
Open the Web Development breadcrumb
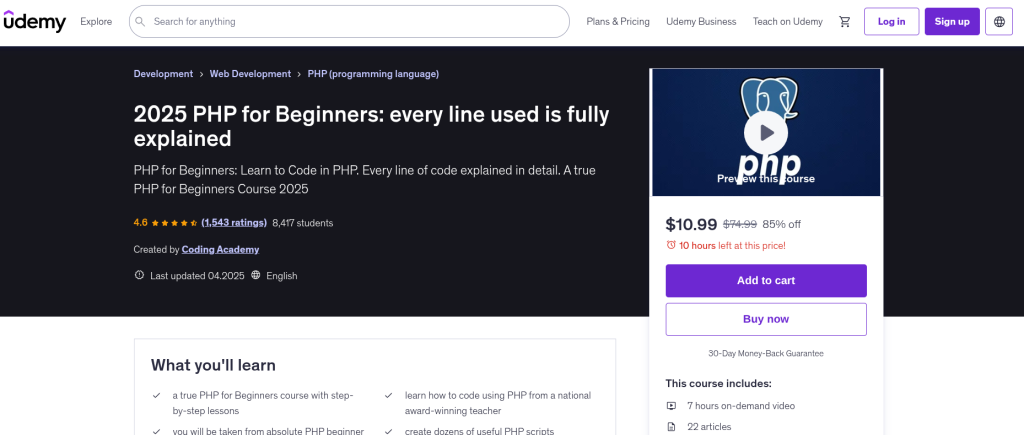(250, 74)
